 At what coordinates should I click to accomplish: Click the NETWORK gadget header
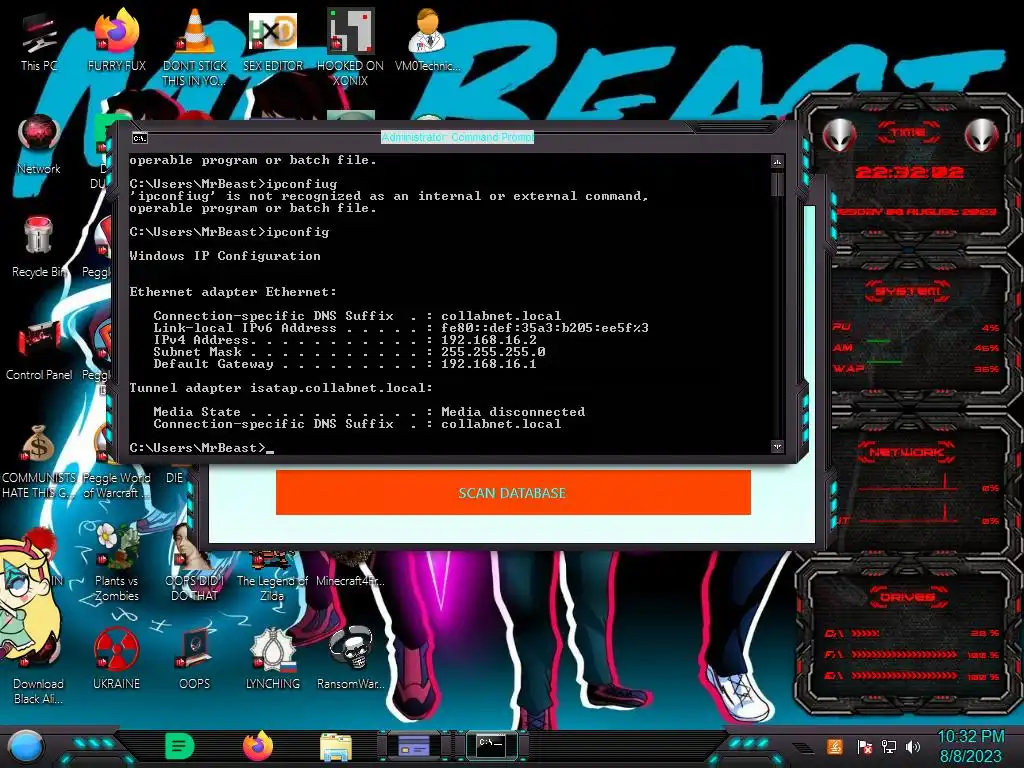tap(906, 452)
